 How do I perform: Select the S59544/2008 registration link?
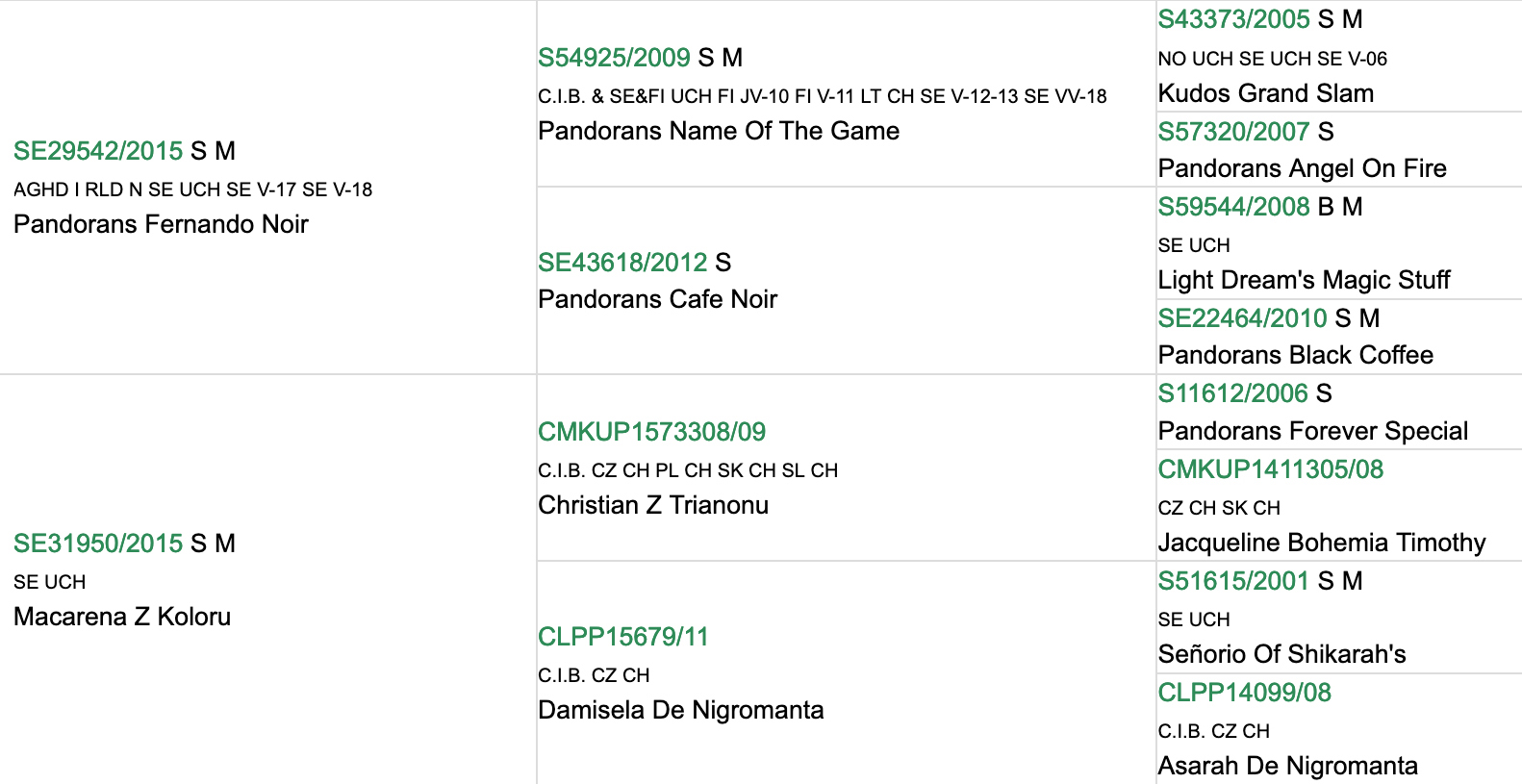click(1233, 207)
